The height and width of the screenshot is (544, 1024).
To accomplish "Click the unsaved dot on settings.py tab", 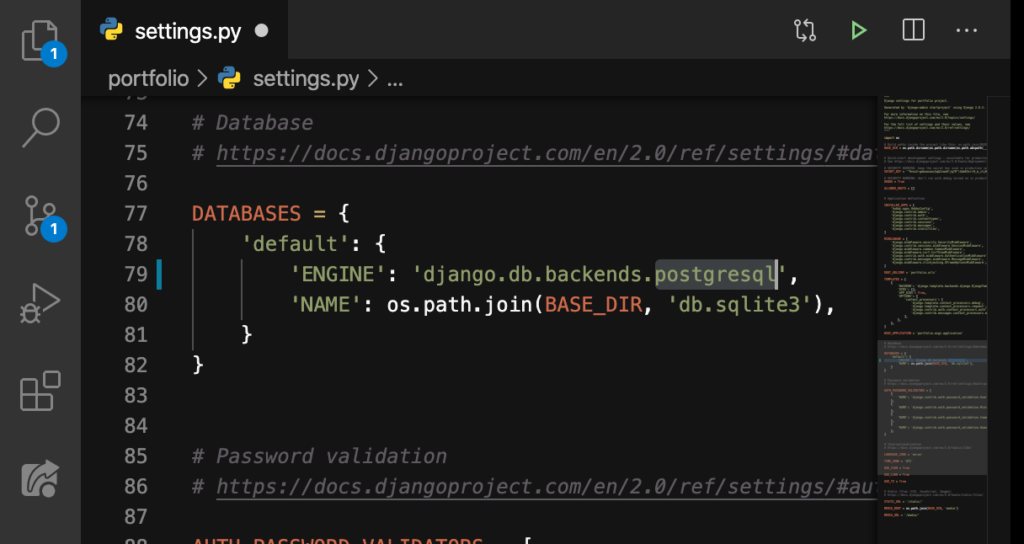I will pyautogui.click(x=261, y=31).
